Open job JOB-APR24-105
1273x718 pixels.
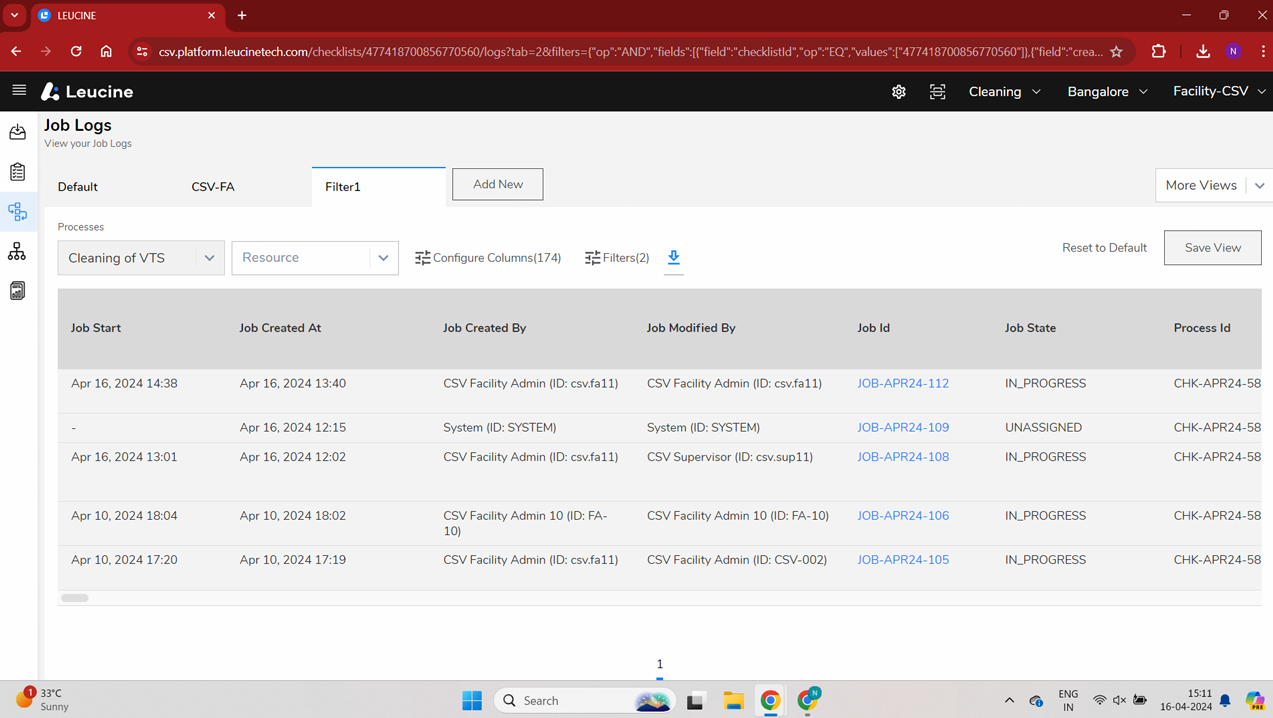click(903, 560)
